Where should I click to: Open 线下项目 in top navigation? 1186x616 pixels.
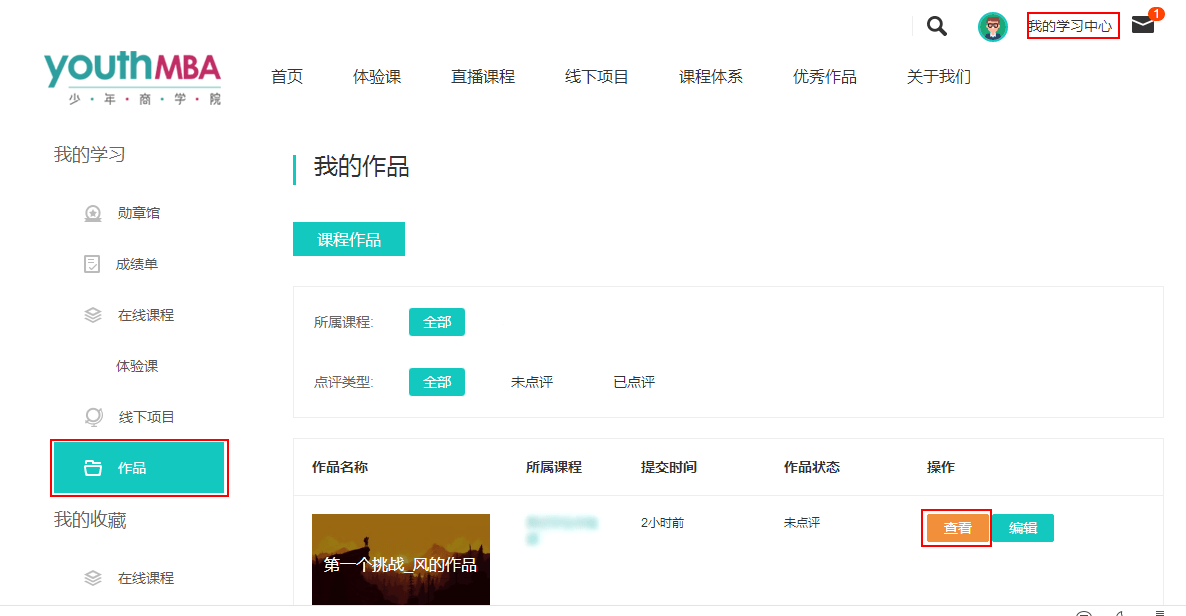[x=597, y=76]
